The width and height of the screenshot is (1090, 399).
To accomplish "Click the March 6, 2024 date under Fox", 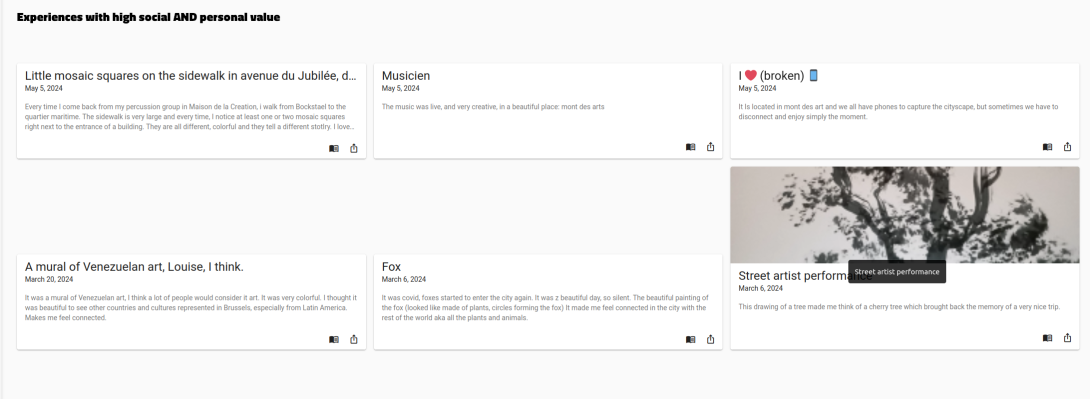I will [404, 279].
